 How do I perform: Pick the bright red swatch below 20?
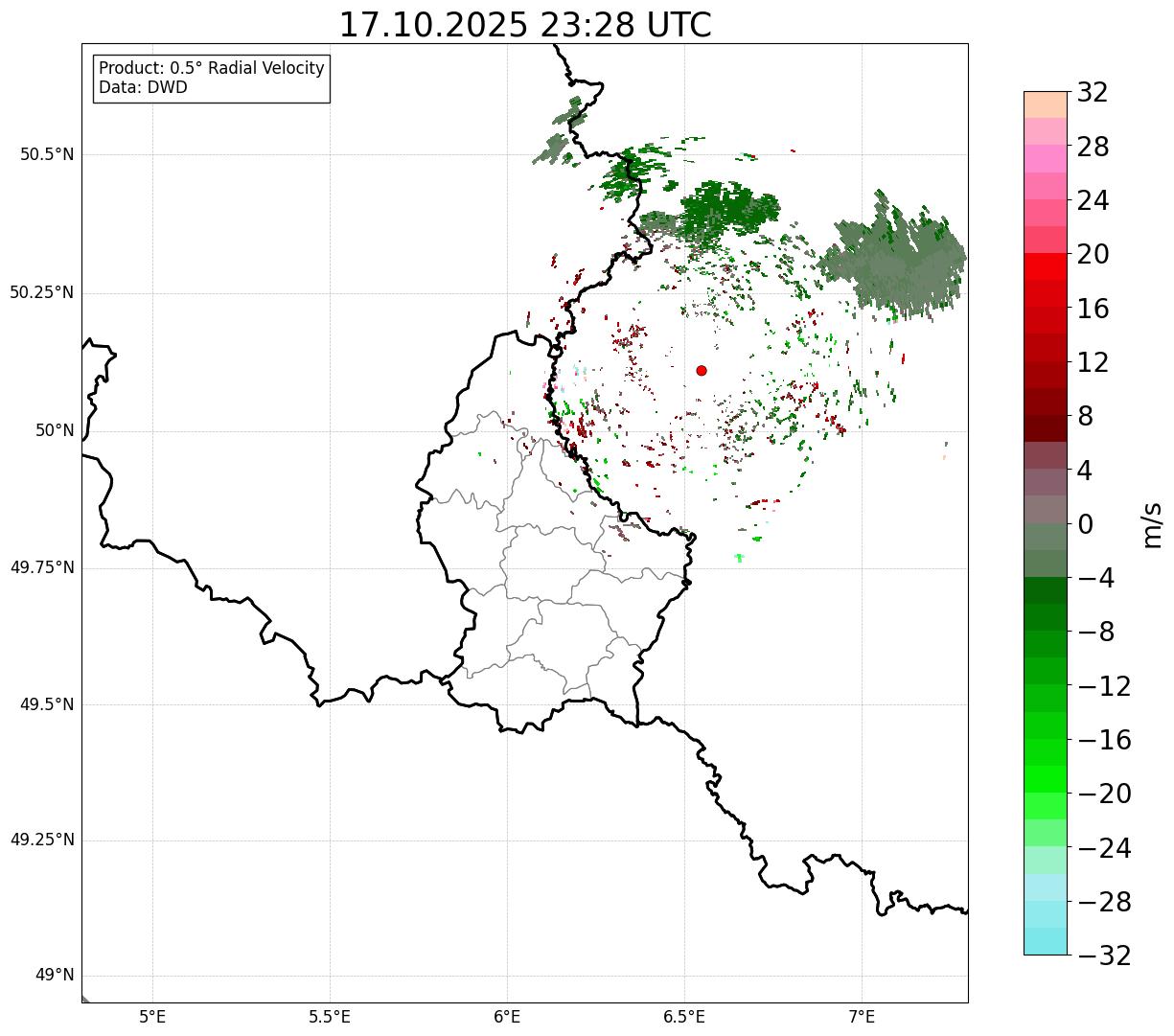[1046, 266]
